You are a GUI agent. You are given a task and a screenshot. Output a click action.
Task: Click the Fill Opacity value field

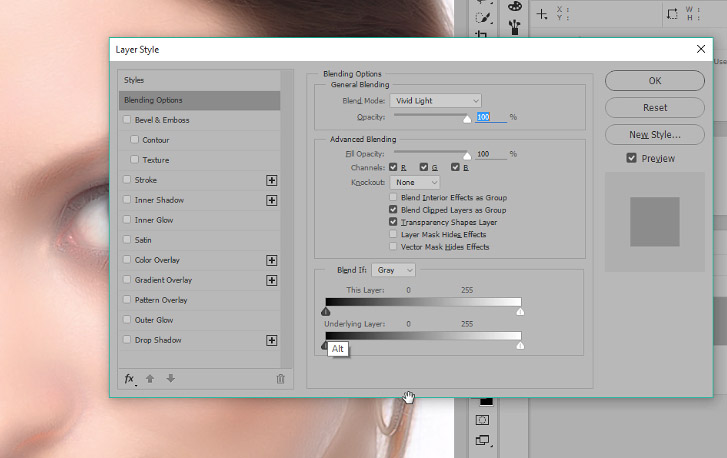tap(491, 154)
